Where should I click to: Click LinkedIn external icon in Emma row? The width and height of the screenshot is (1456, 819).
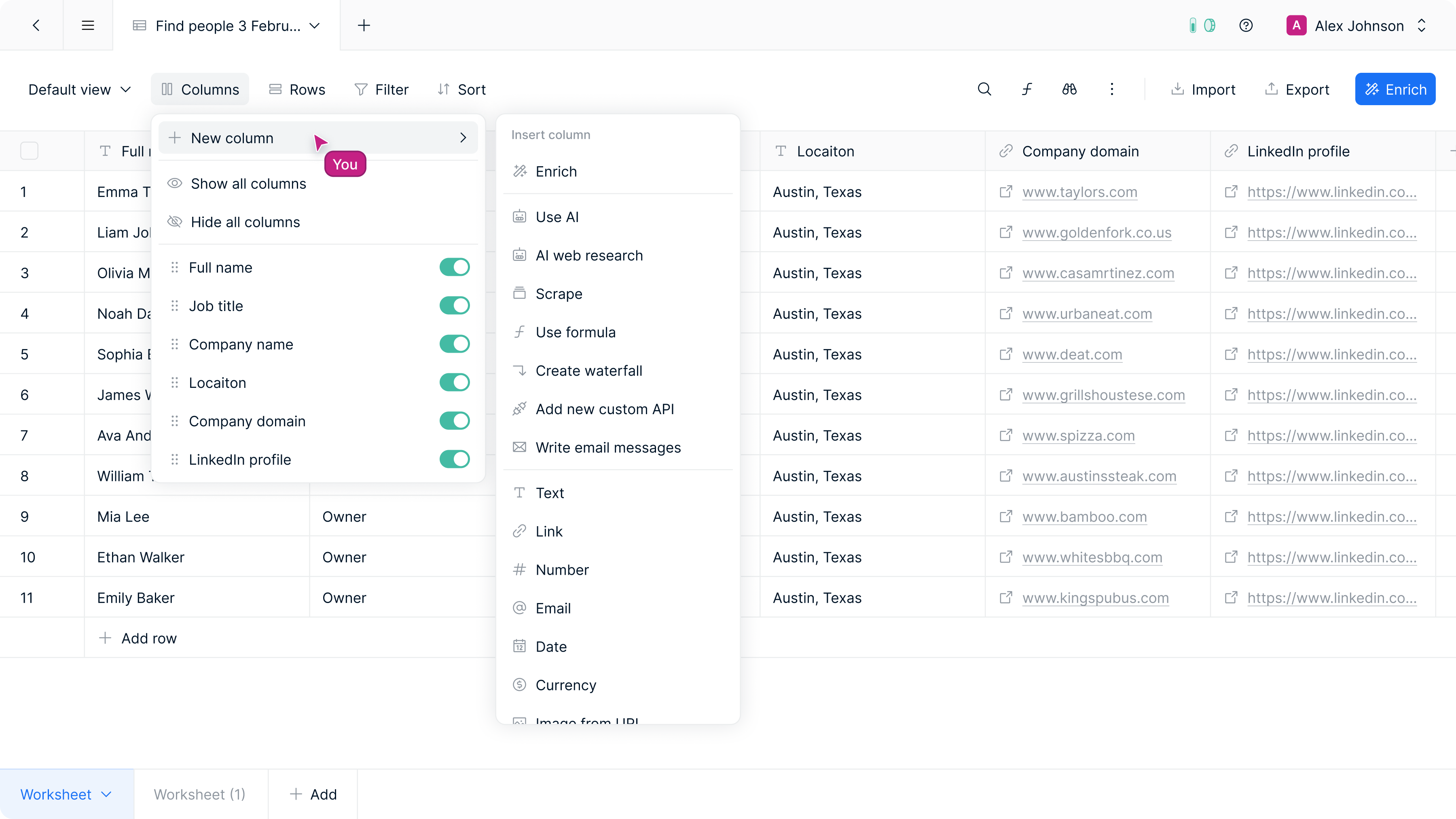click(1230, 192)
